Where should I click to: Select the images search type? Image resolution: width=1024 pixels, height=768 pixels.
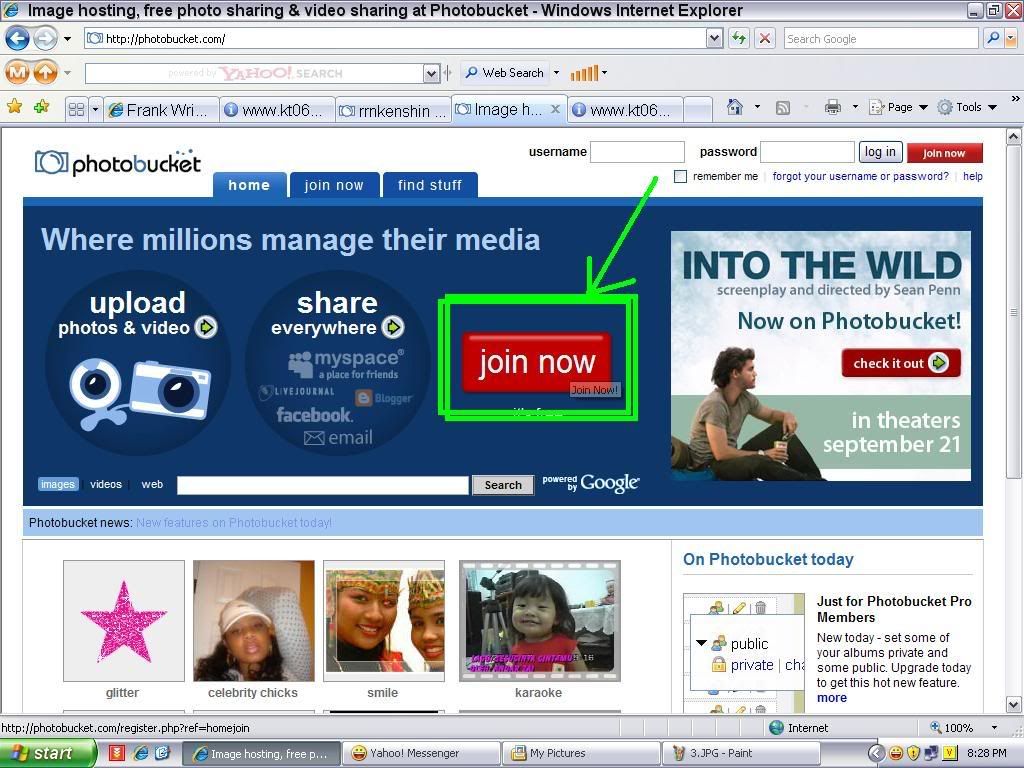[57, 484]
